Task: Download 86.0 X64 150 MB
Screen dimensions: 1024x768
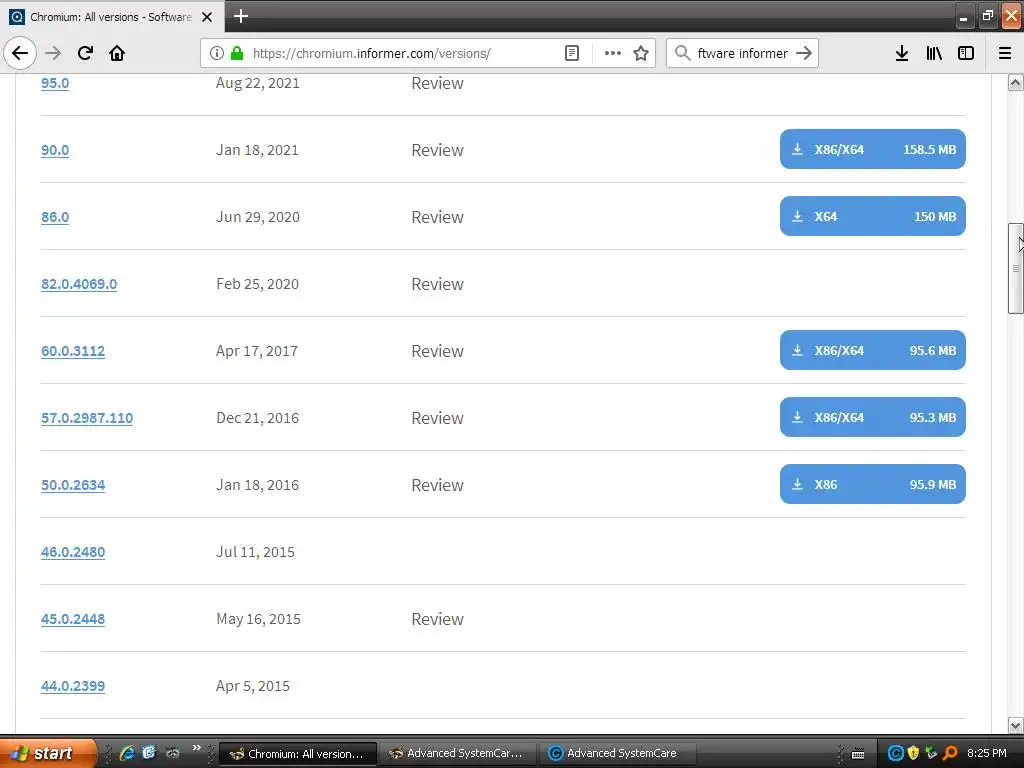Action: pos(872,216)
